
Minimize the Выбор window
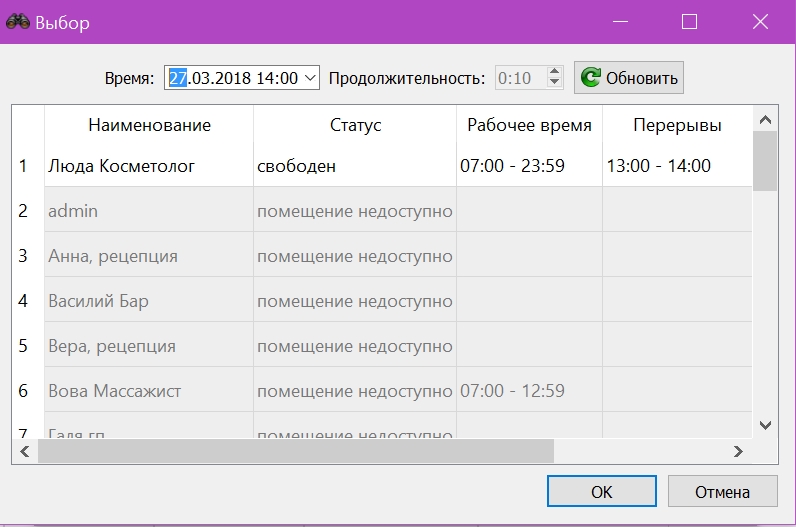620,22
